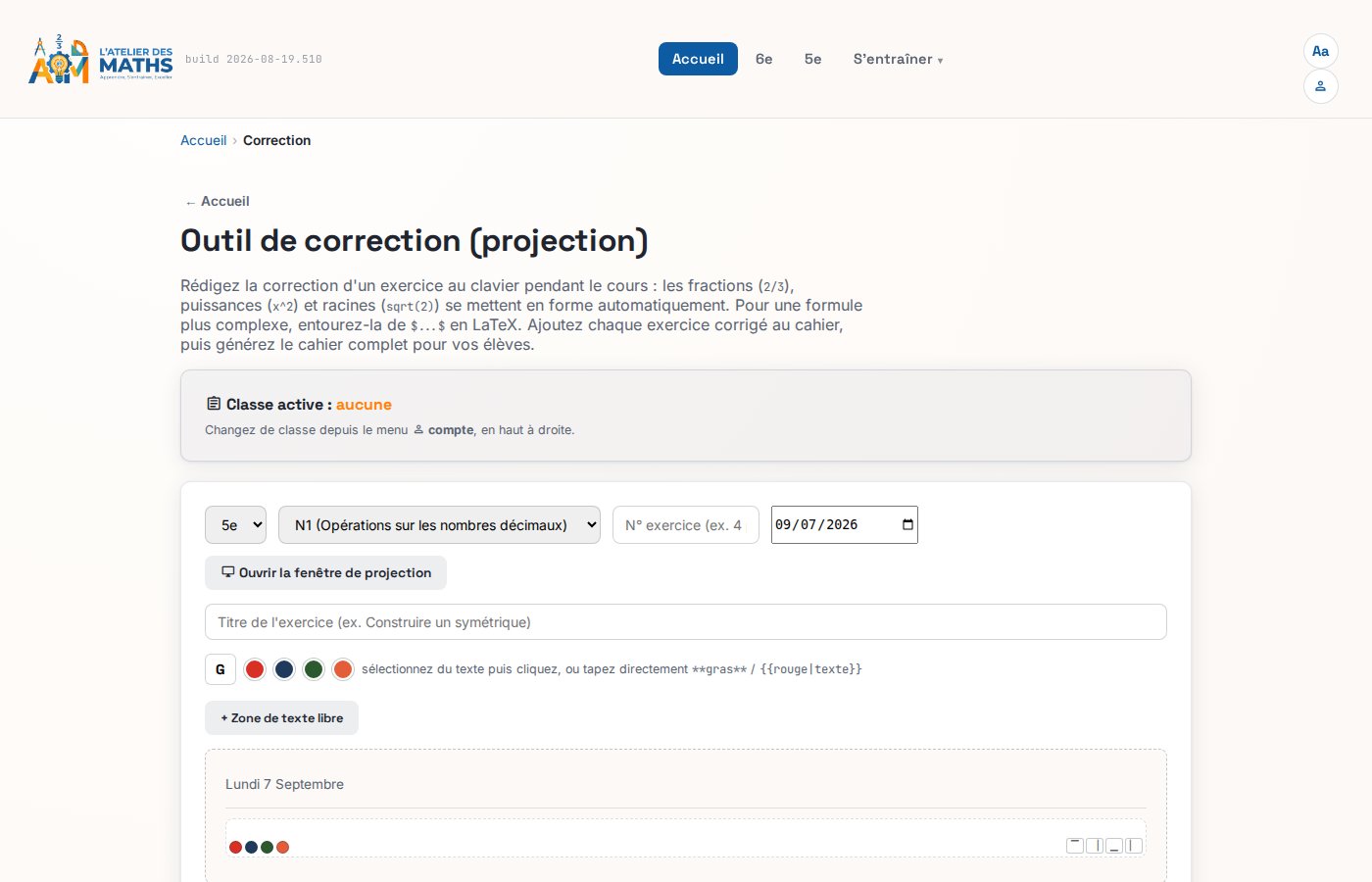Pick the red color in the formatting toolbar
Screen dimensions: 1372x882
click(x=255, y=669)
